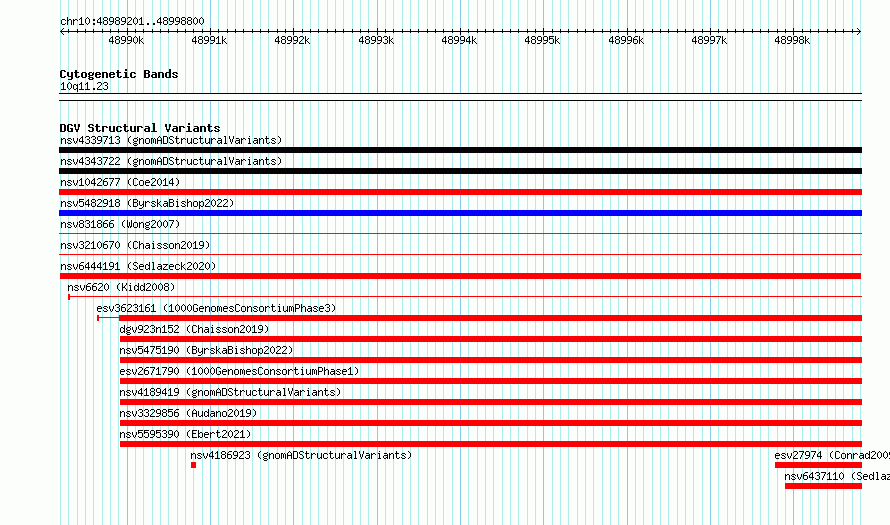
Task: Click the red bar of nsv5595390
Action: pos(490,444)
